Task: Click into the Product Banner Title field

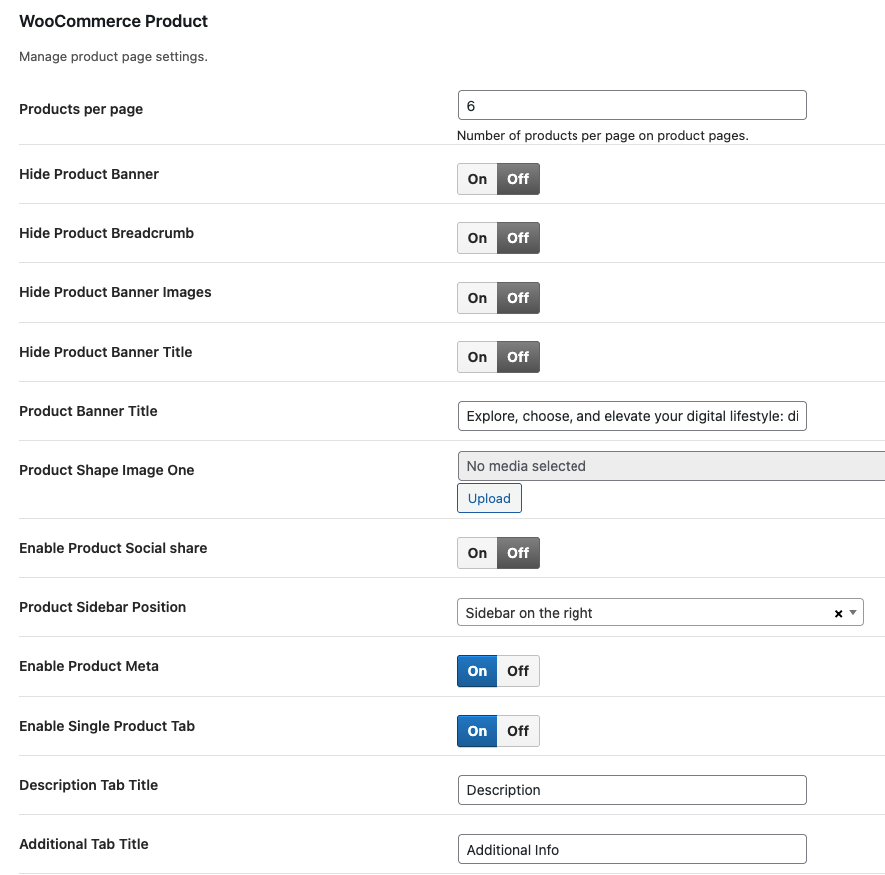Action: coord(631,416)
